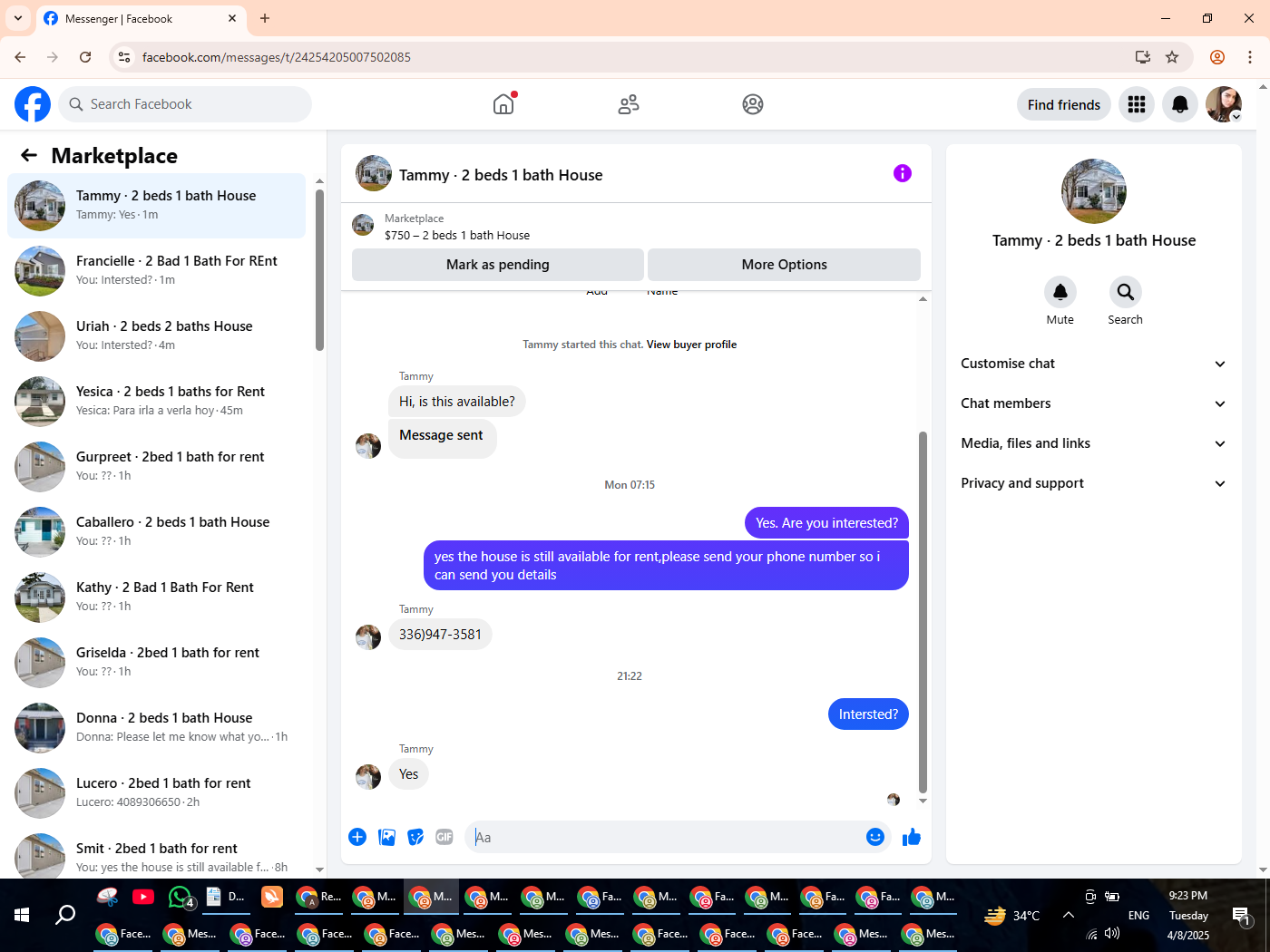Image resolution: width=1270 pixels, height=952 pixels.
Task: Open the Windows Start menu
Action: pos(22,915)
